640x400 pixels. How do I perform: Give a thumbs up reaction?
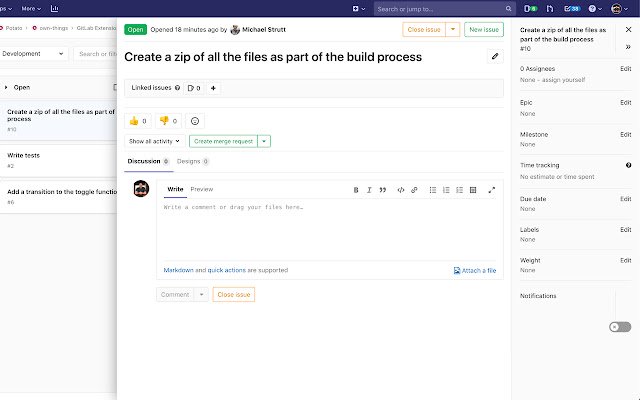click(138, 121)
